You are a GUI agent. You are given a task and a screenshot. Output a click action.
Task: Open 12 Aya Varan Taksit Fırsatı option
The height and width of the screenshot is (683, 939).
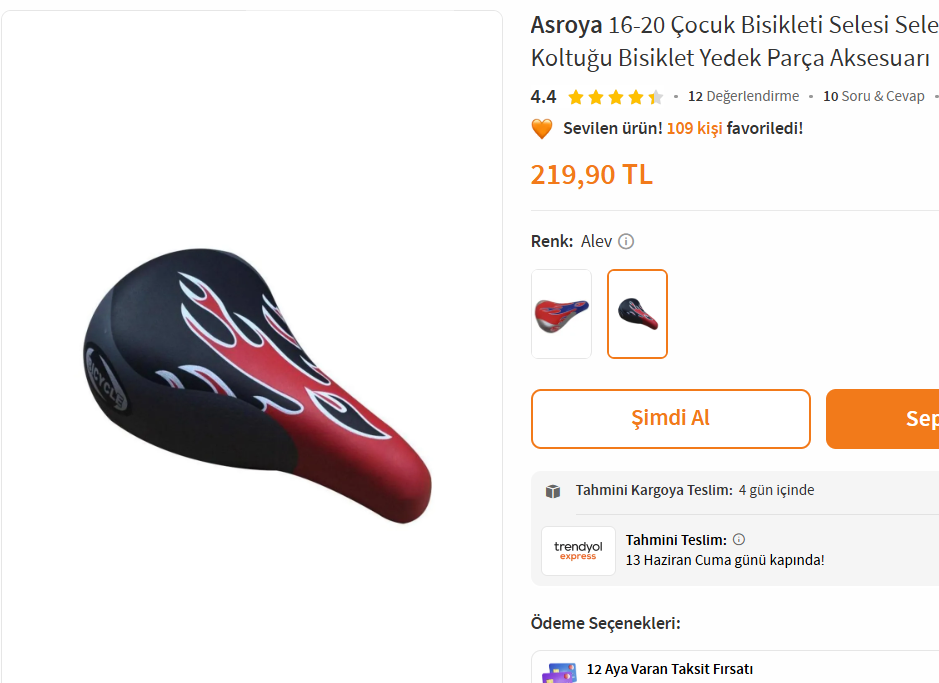670,669
